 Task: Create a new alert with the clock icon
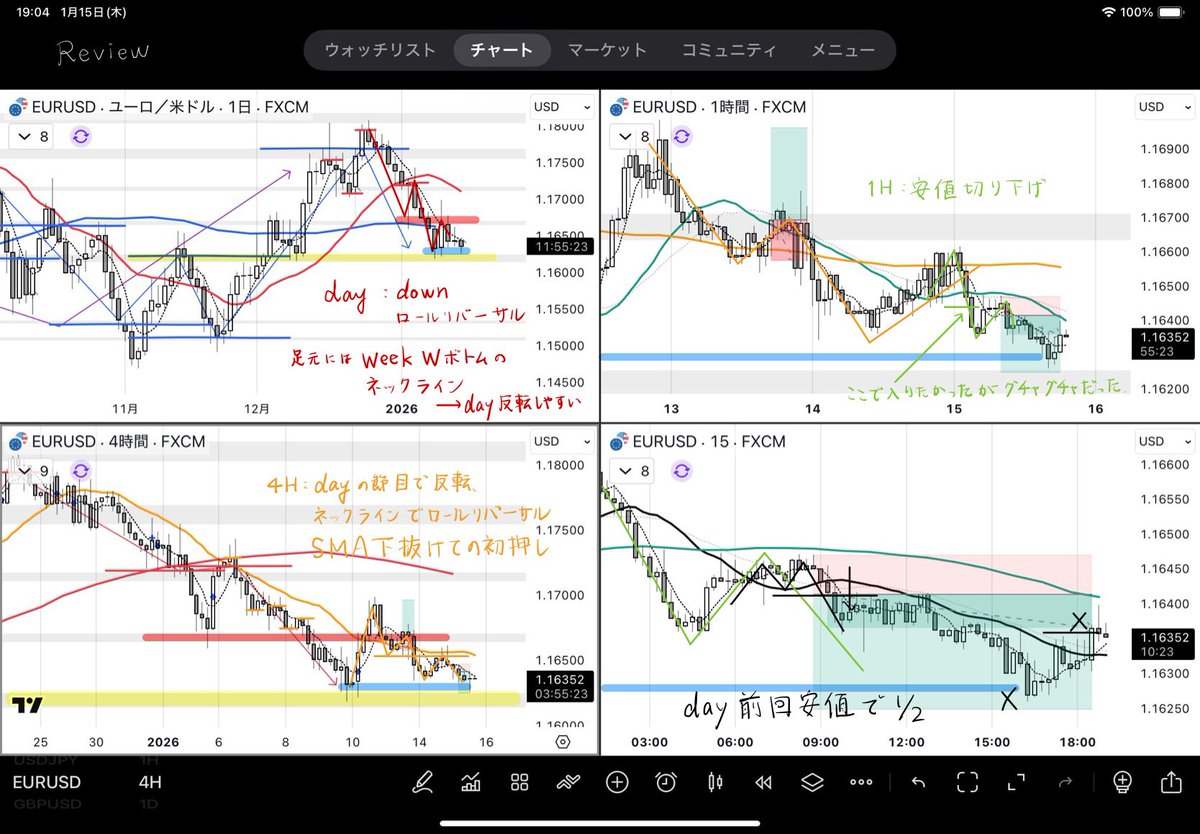[x=666, y=782]
